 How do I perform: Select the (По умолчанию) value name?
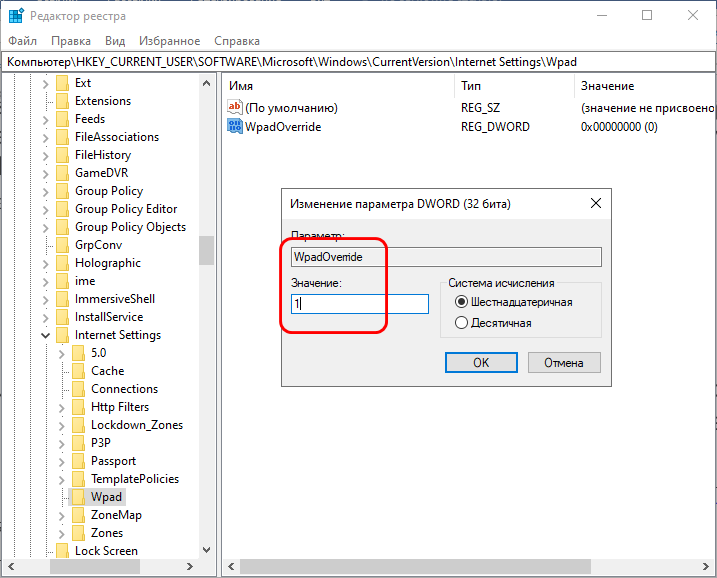coord(291,108)
